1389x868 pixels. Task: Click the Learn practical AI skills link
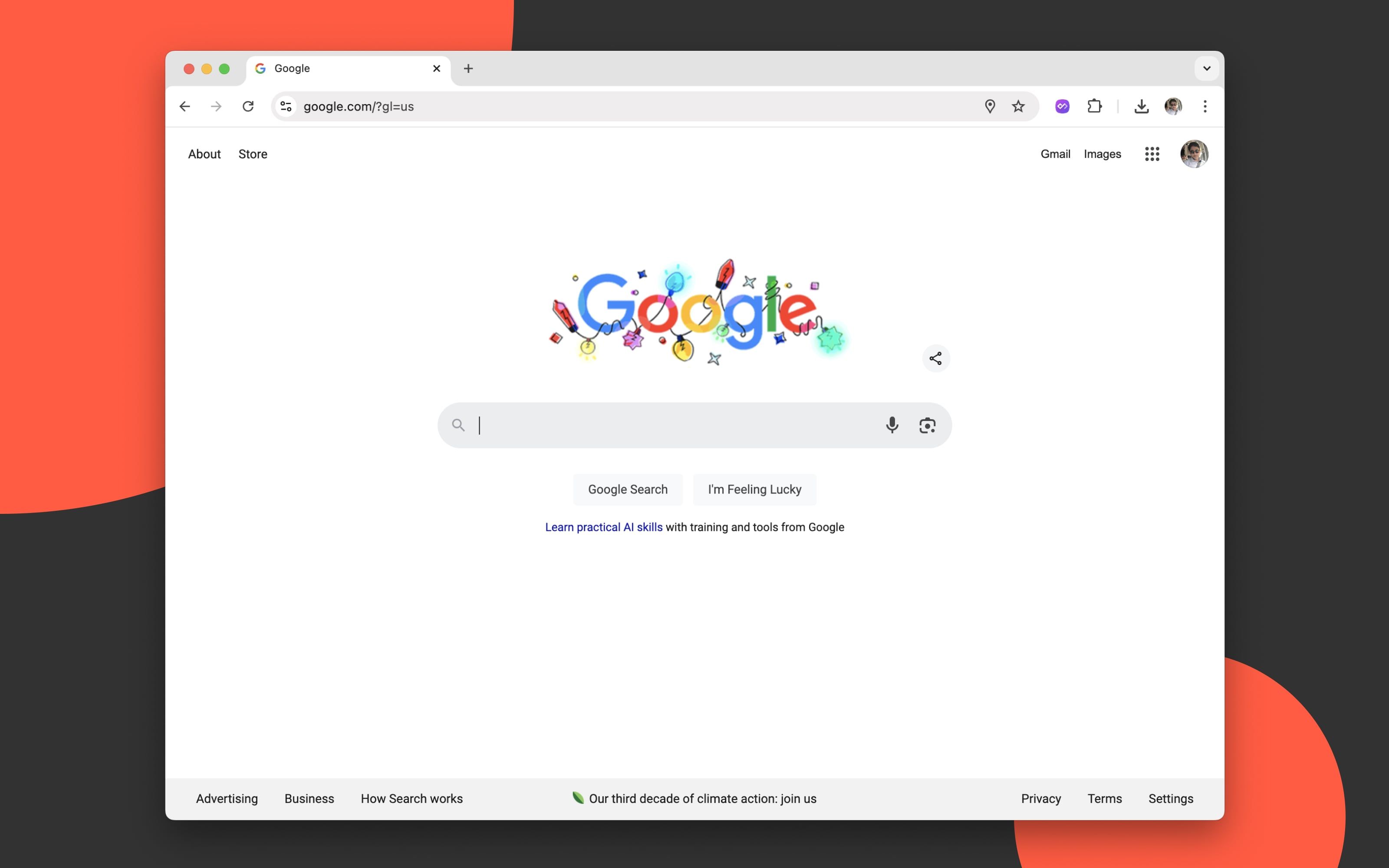pos(603,527)
